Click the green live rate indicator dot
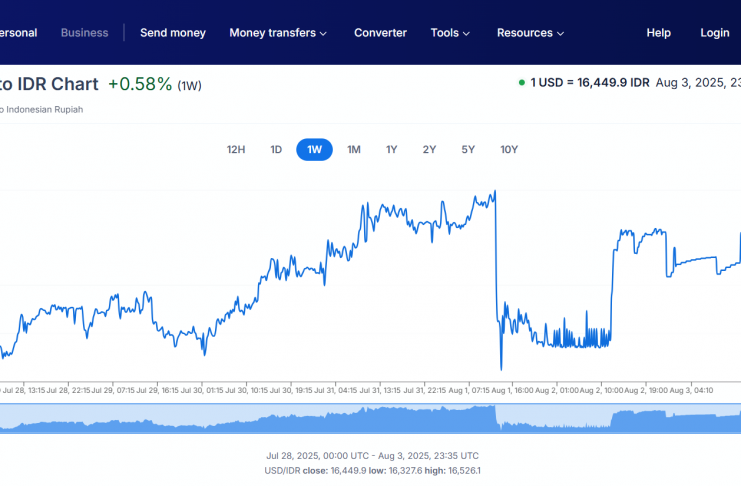The image size is (741, 486). pos(521,83)
